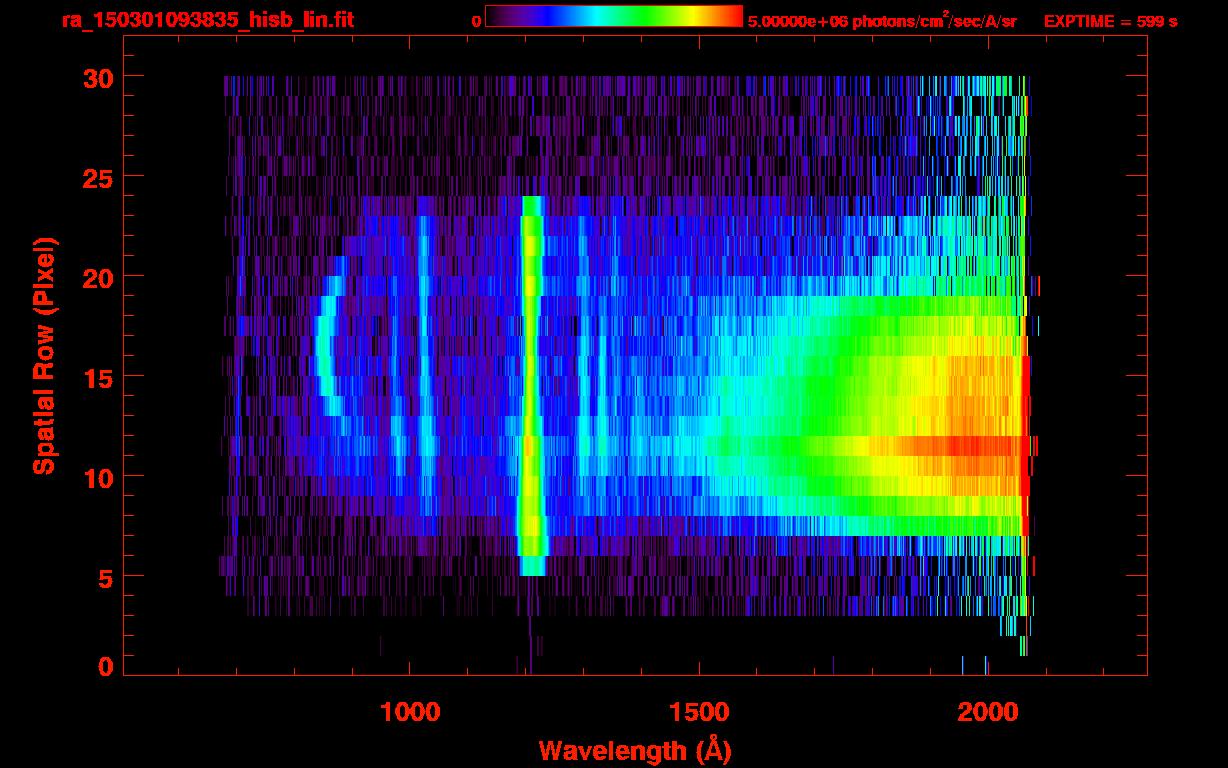
Task: Click the x-axis tick label 1500
Action: [x=699, y=712]
